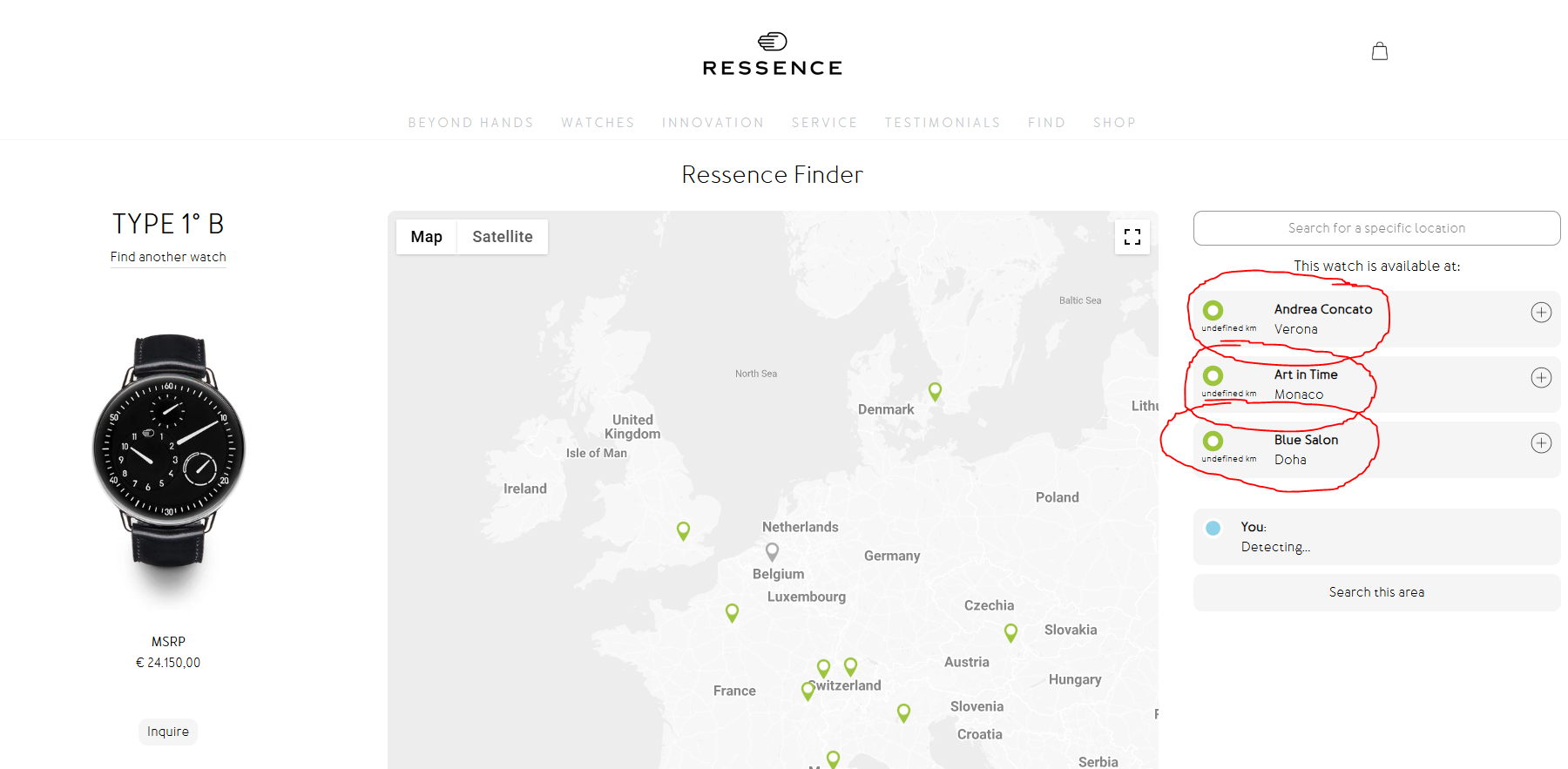
Task: Select the map pin near Czechia and Slovakia
Action: coord(1010,633)
